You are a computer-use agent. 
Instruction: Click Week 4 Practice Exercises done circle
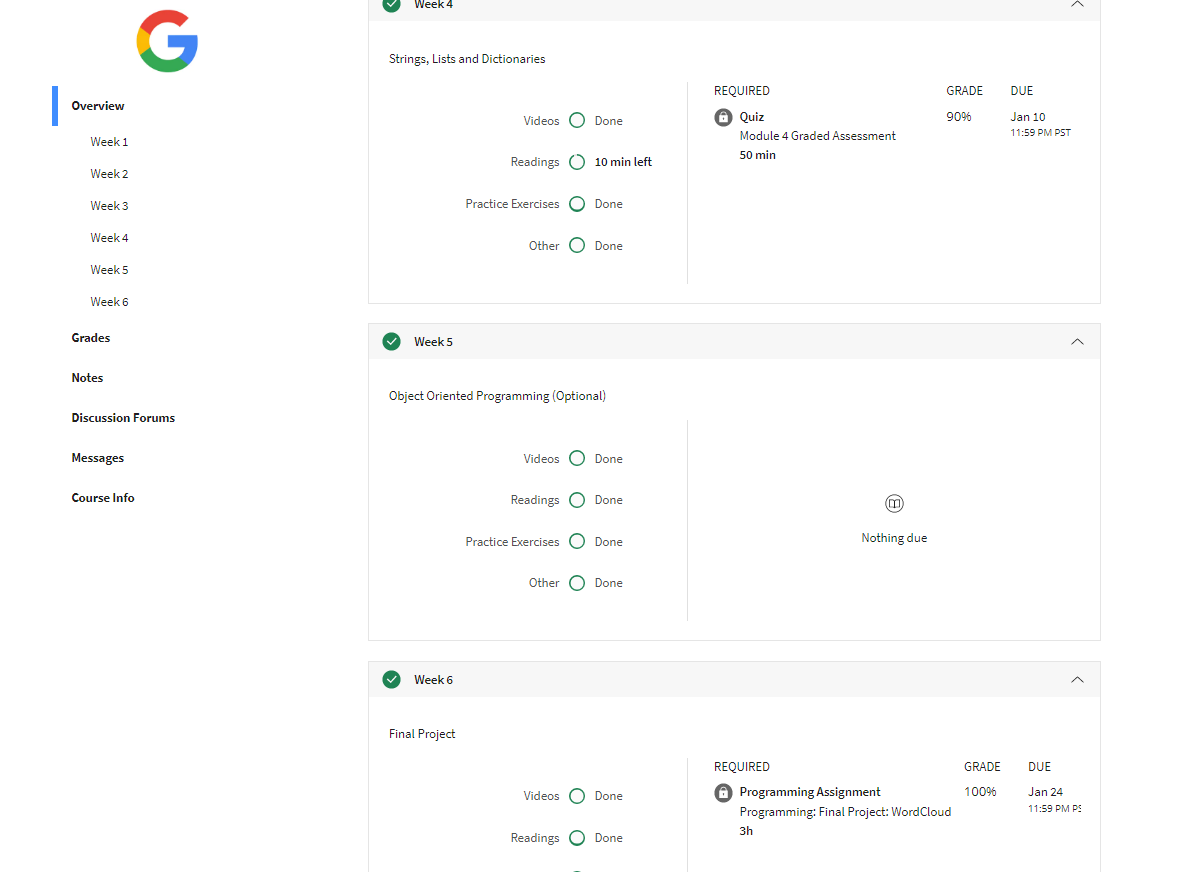tap(577, 204)
